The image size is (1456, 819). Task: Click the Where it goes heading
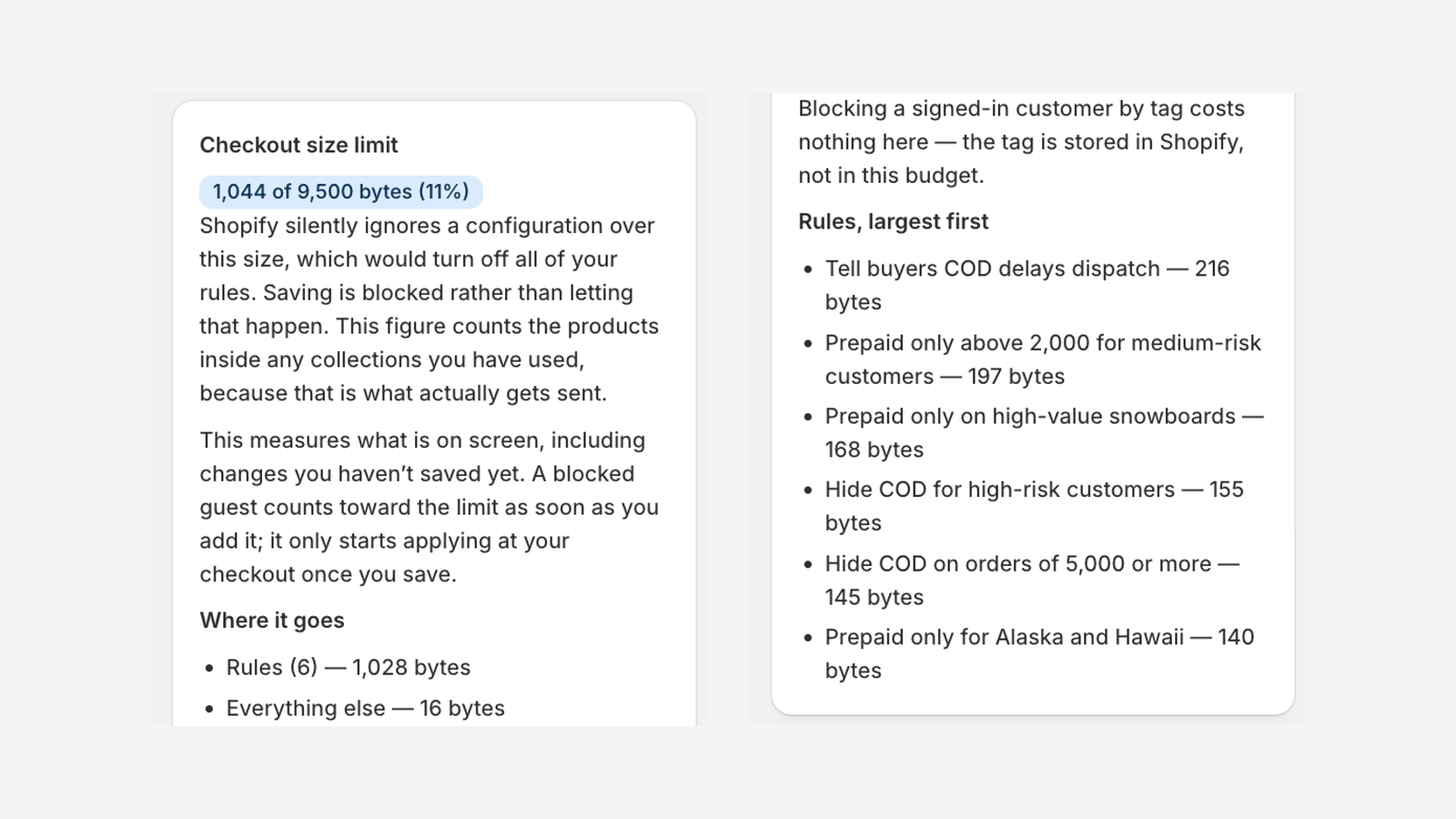point(272,621)
